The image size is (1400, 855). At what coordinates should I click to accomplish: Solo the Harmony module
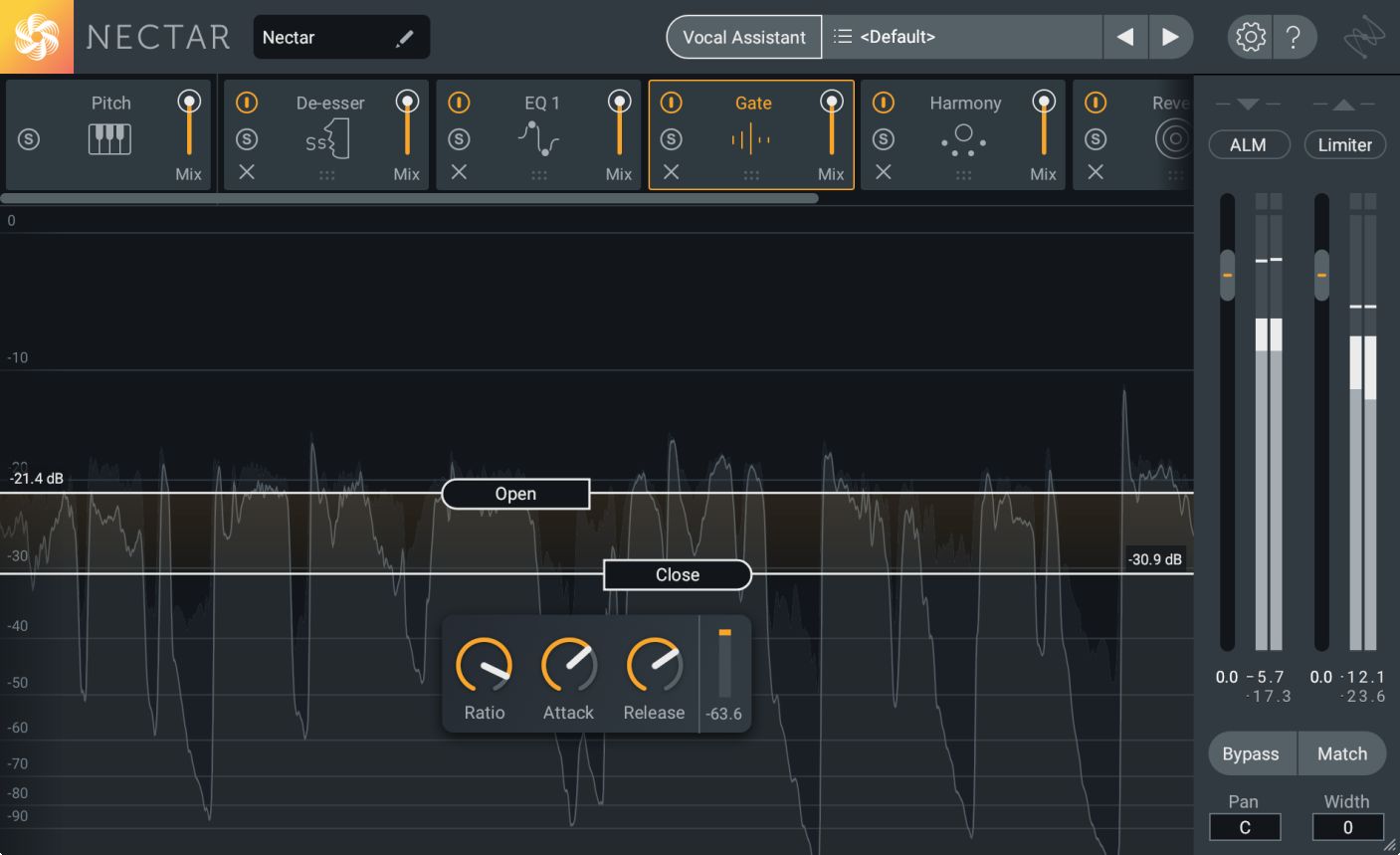[x=884, y=139]
